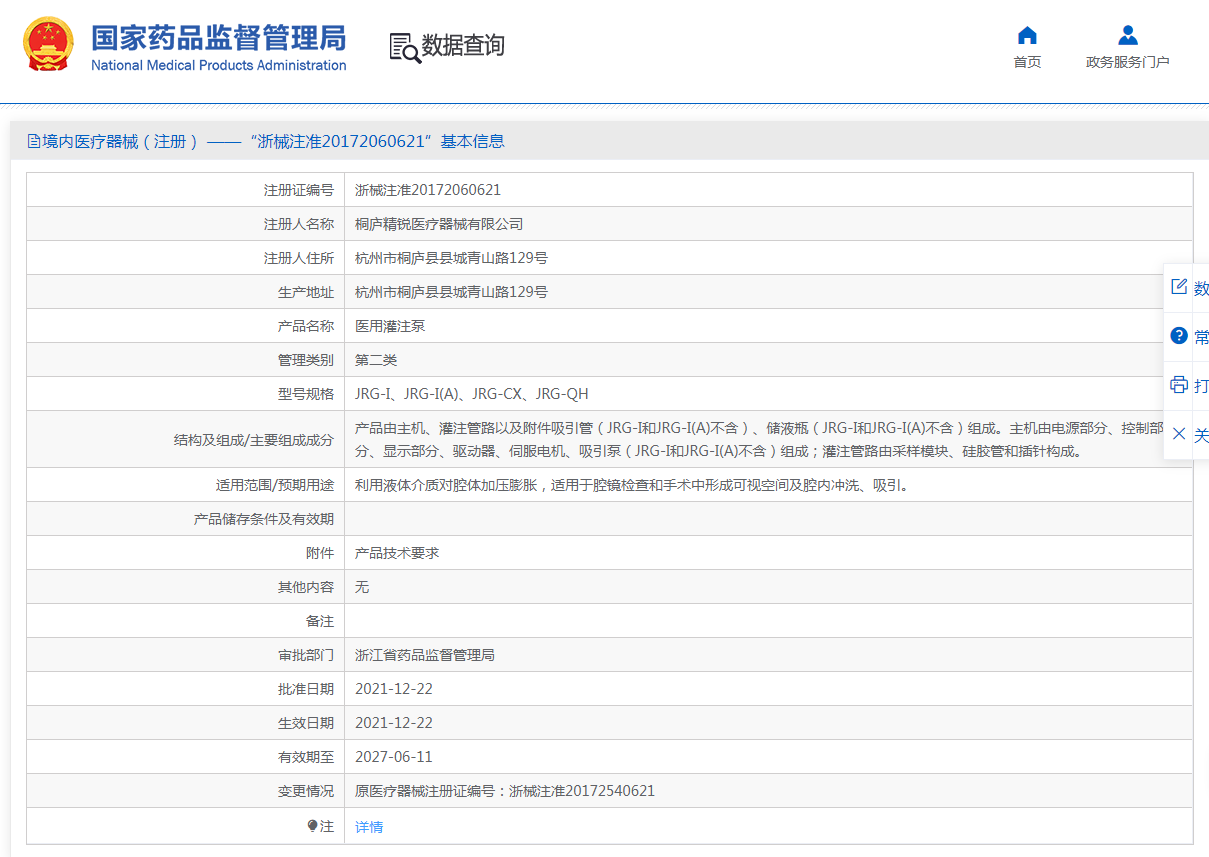Click National Medical Products Administration subtitle
The height and width of the screenshot is (857, 1209).
[x=219, y=66]
